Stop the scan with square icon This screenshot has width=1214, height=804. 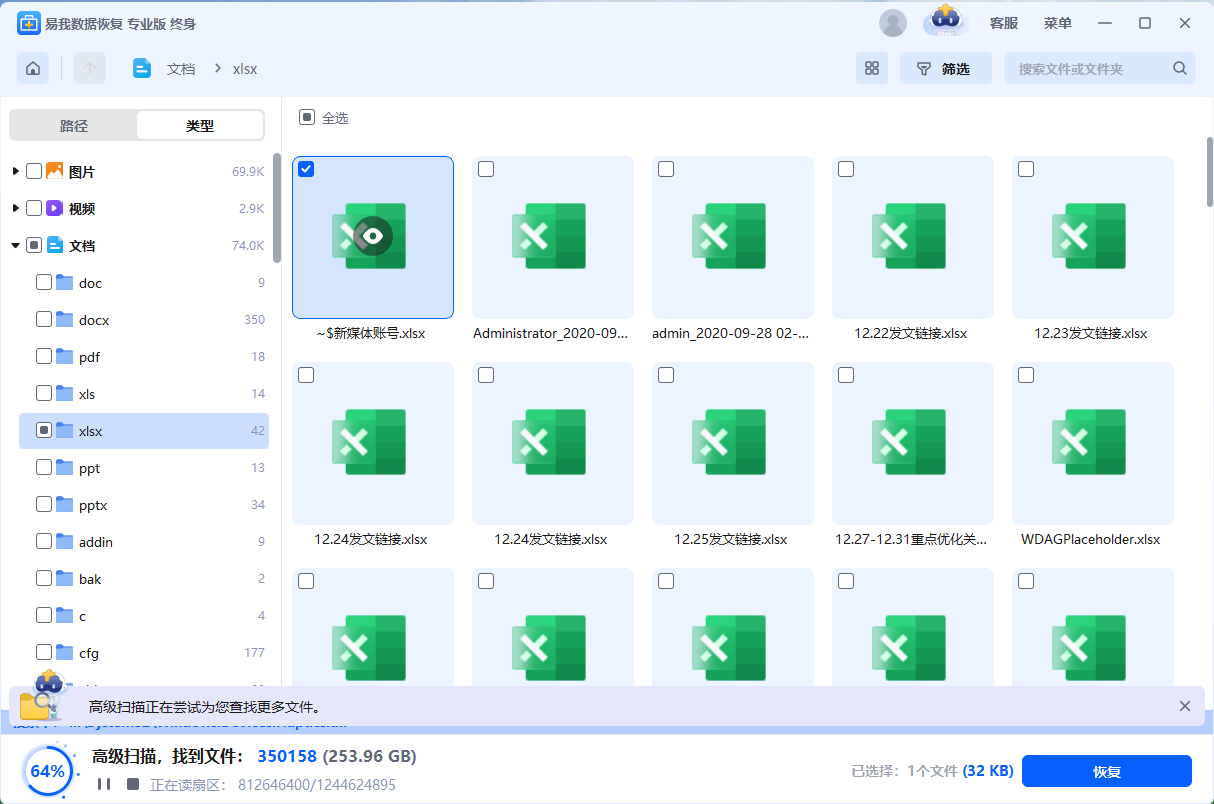[x=133, y=784]
